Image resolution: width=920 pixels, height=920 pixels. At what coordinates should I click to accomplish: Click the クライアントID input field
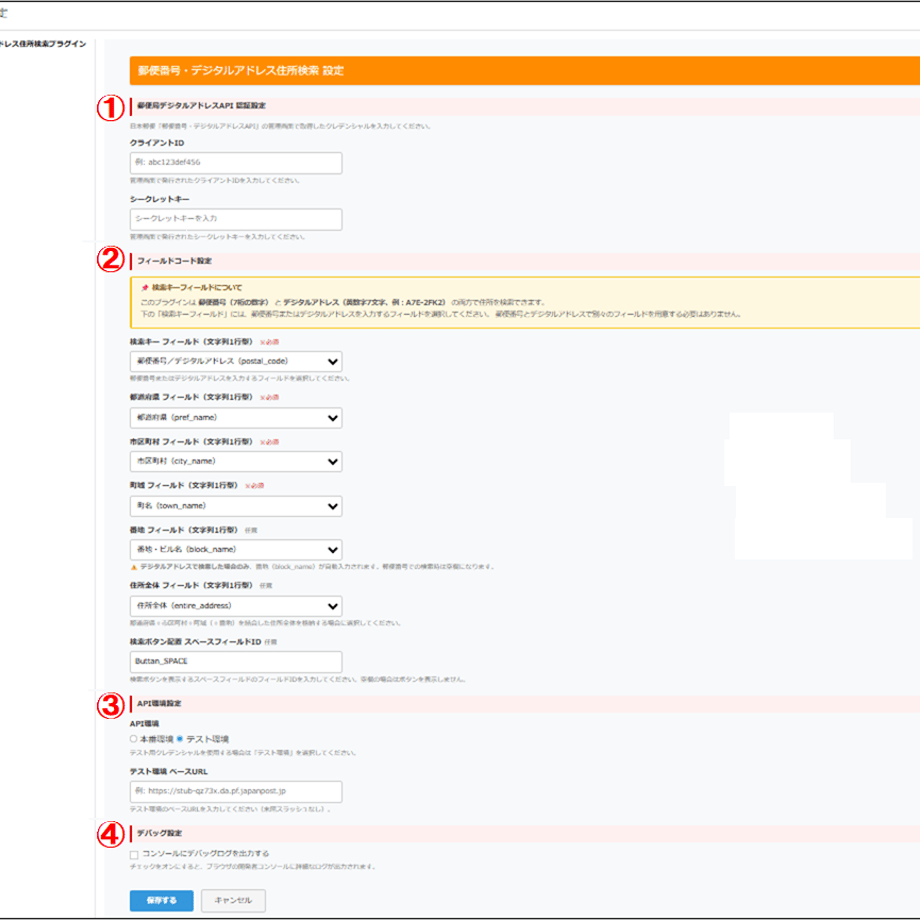coord(236,163)
